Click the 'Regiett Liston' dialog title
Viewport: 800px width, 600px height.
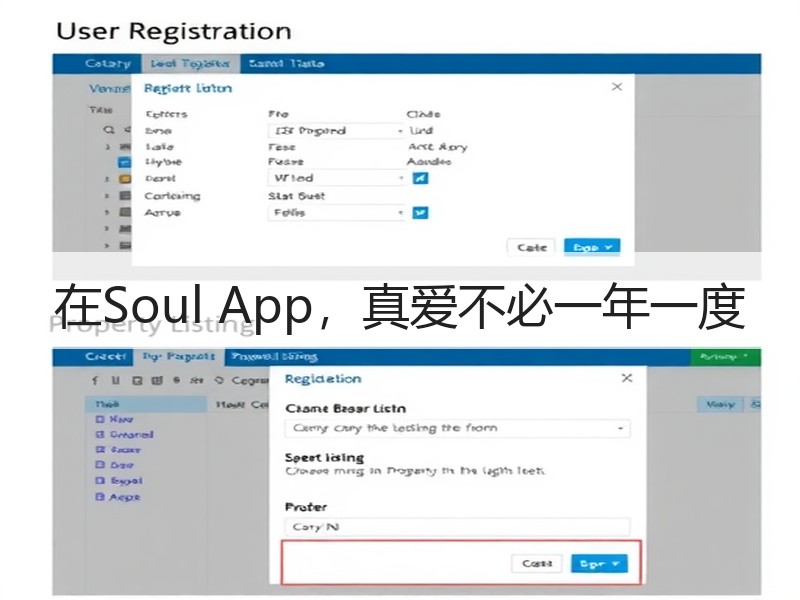(x=188, y=89)
